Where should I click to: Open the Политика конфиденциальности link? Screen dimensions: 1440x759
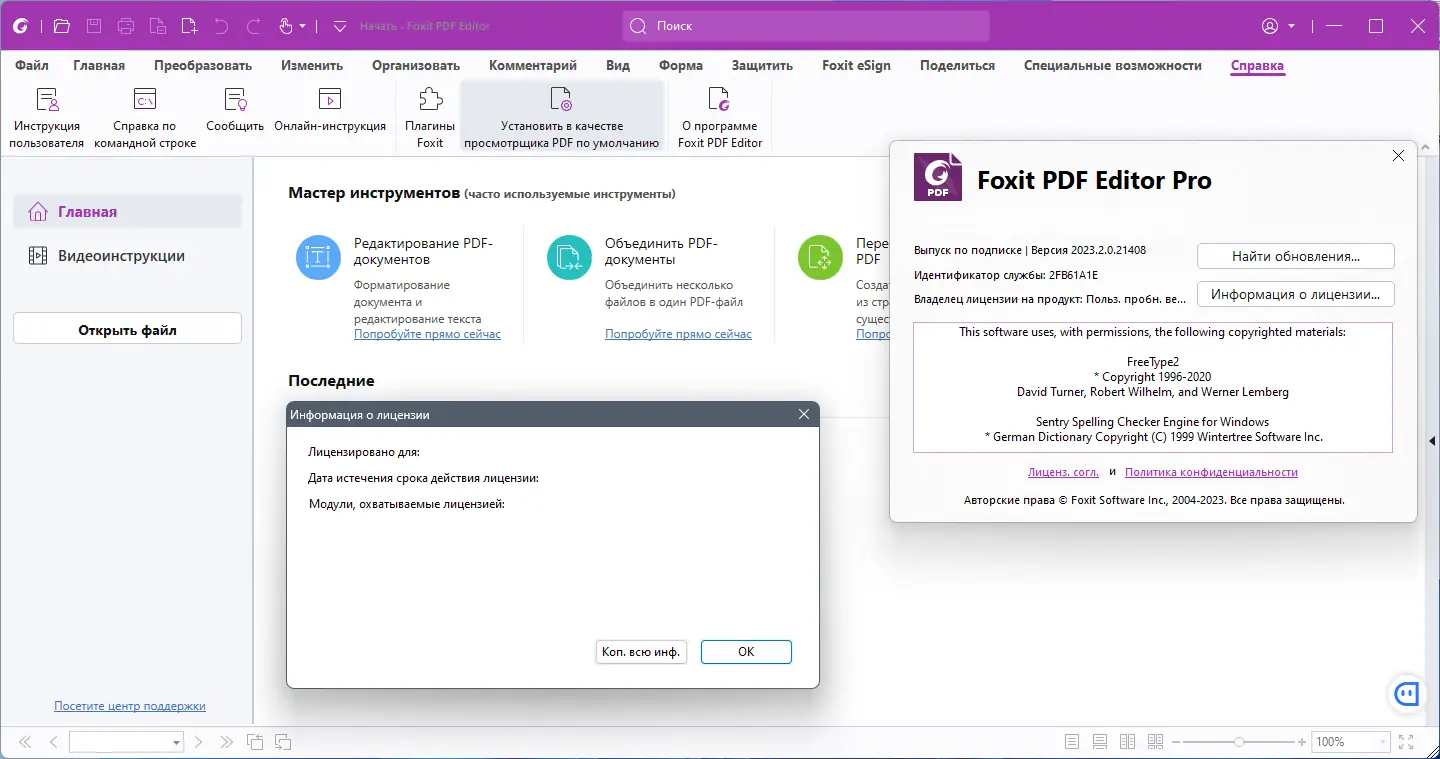click(x=1211, y=472)
